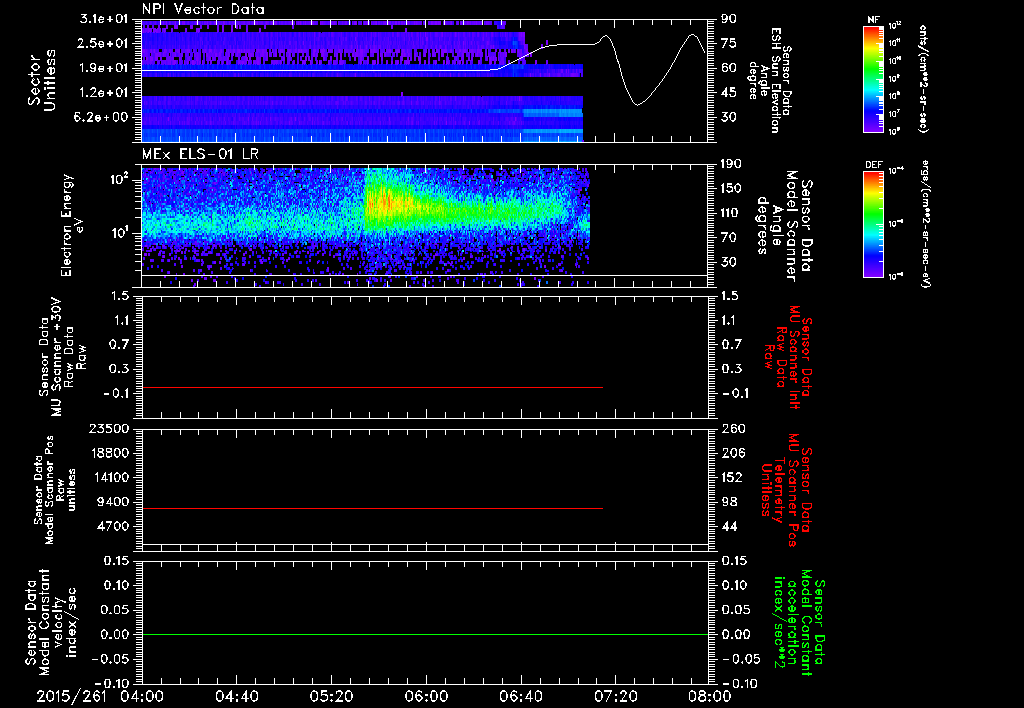Click the 2015/261 date label on time axis
1024x708 pixels.
click(71, 696)
